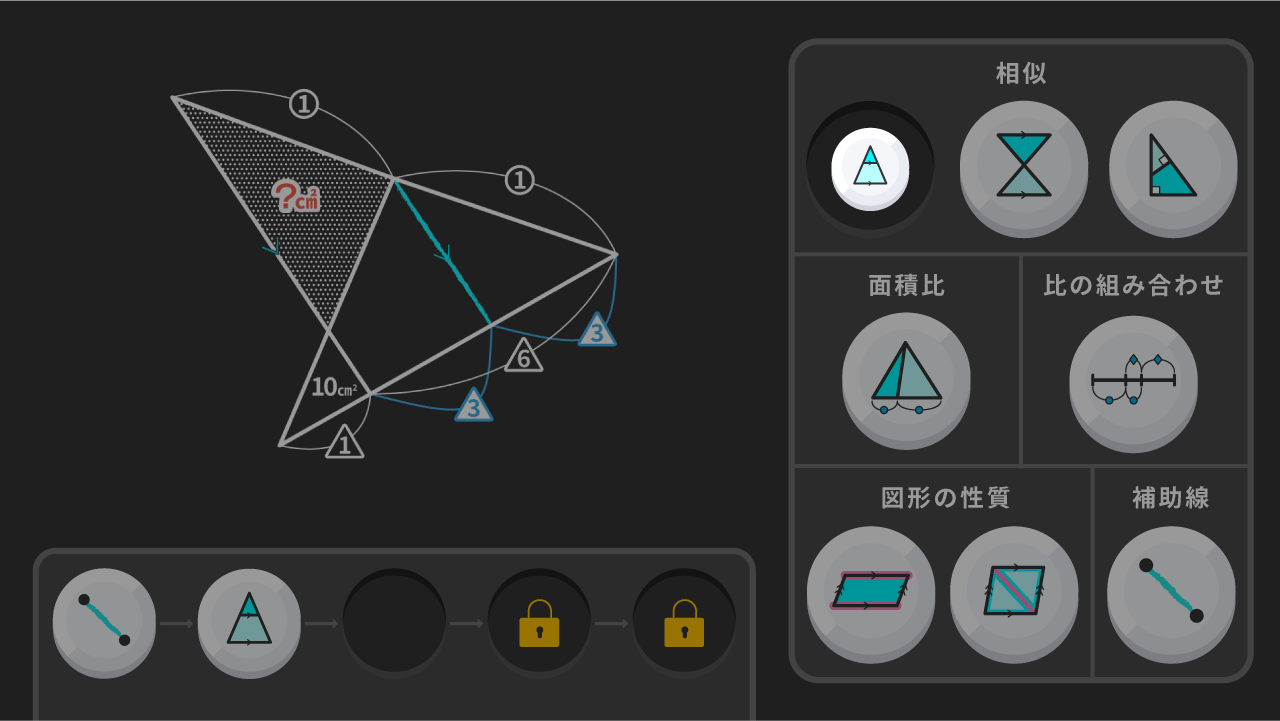Click the triangle ratio label 1 at bottom
The height and width of the screenshot is (721, 1280).
coord(345,443)
